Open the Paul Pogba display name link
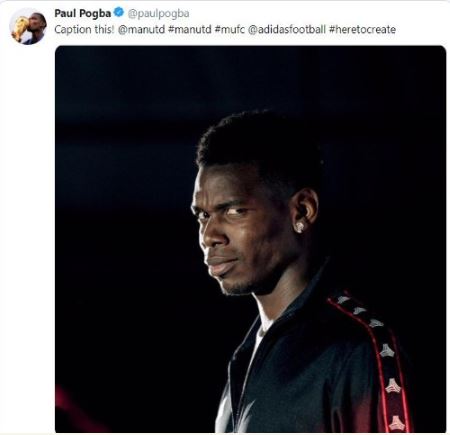 tap(82, 13)
